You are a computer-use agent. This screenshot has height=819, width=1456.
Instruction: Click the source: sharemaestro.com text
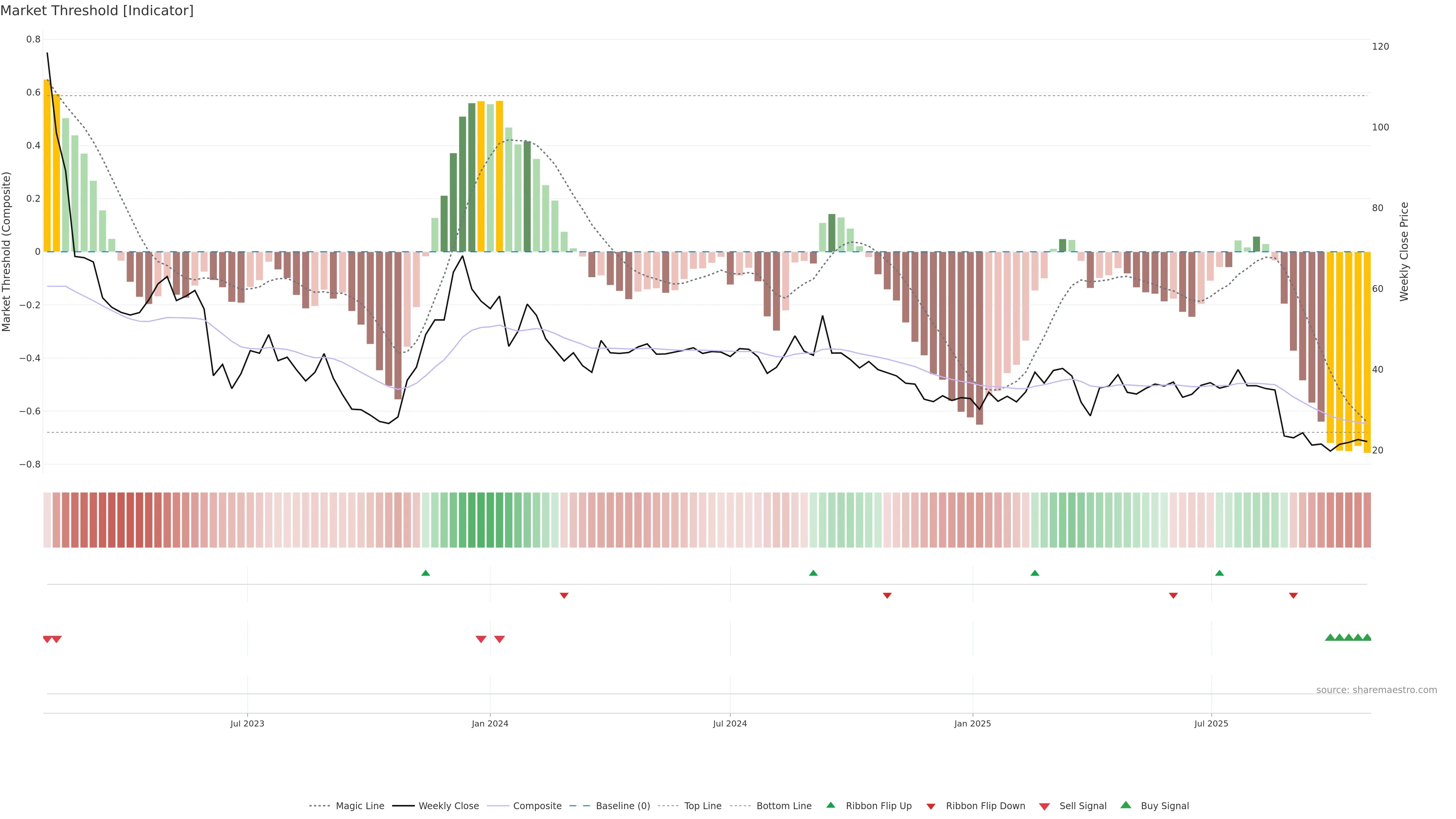(x=1376, y=690)
